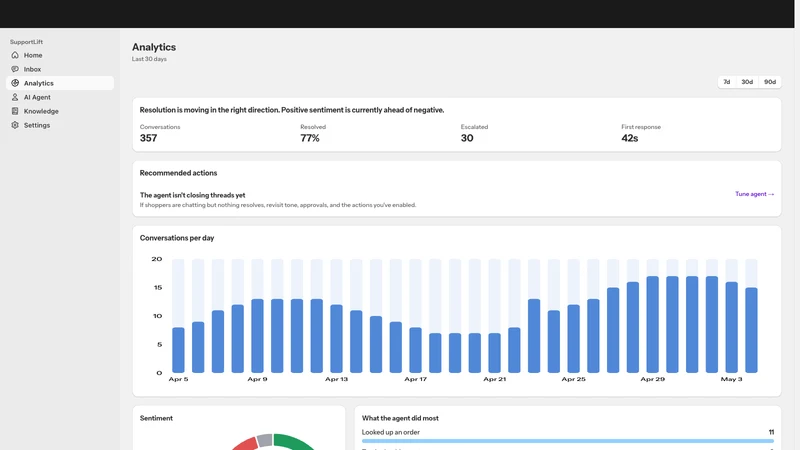Viewport: 800px width, 450px height.
Task: Click the Analytics page heading
Action: [x=154, y=47]
